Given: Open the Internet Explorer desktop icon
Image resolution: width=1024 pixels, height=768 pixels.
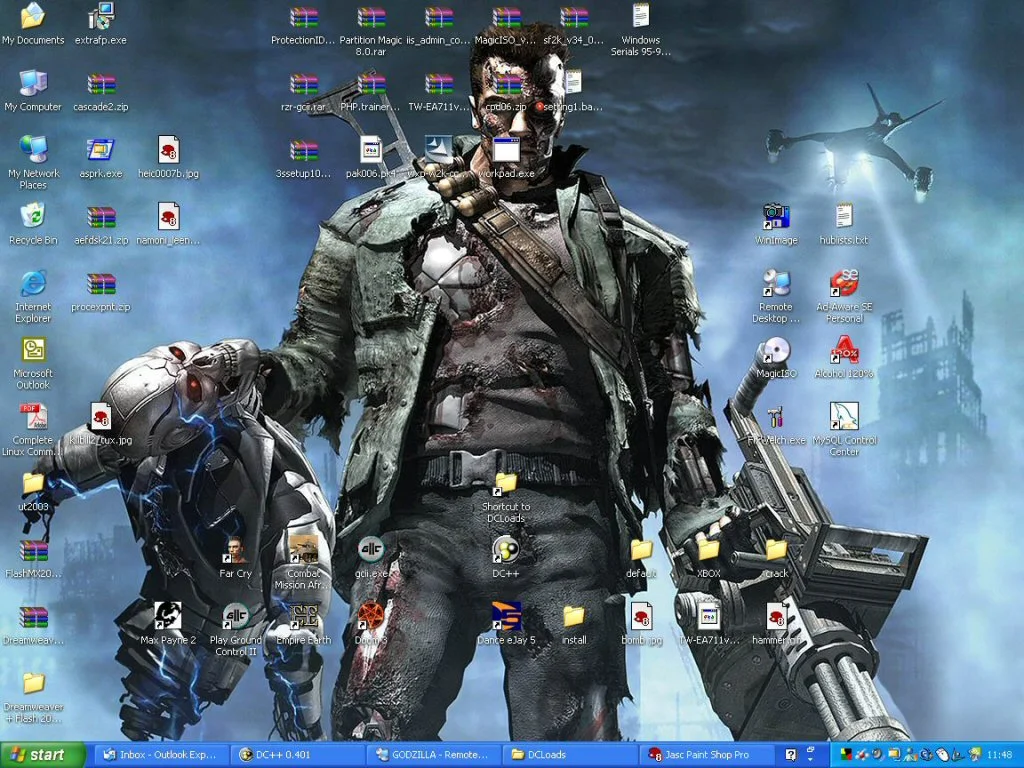Looking at the screenshot, I should 33,285.
